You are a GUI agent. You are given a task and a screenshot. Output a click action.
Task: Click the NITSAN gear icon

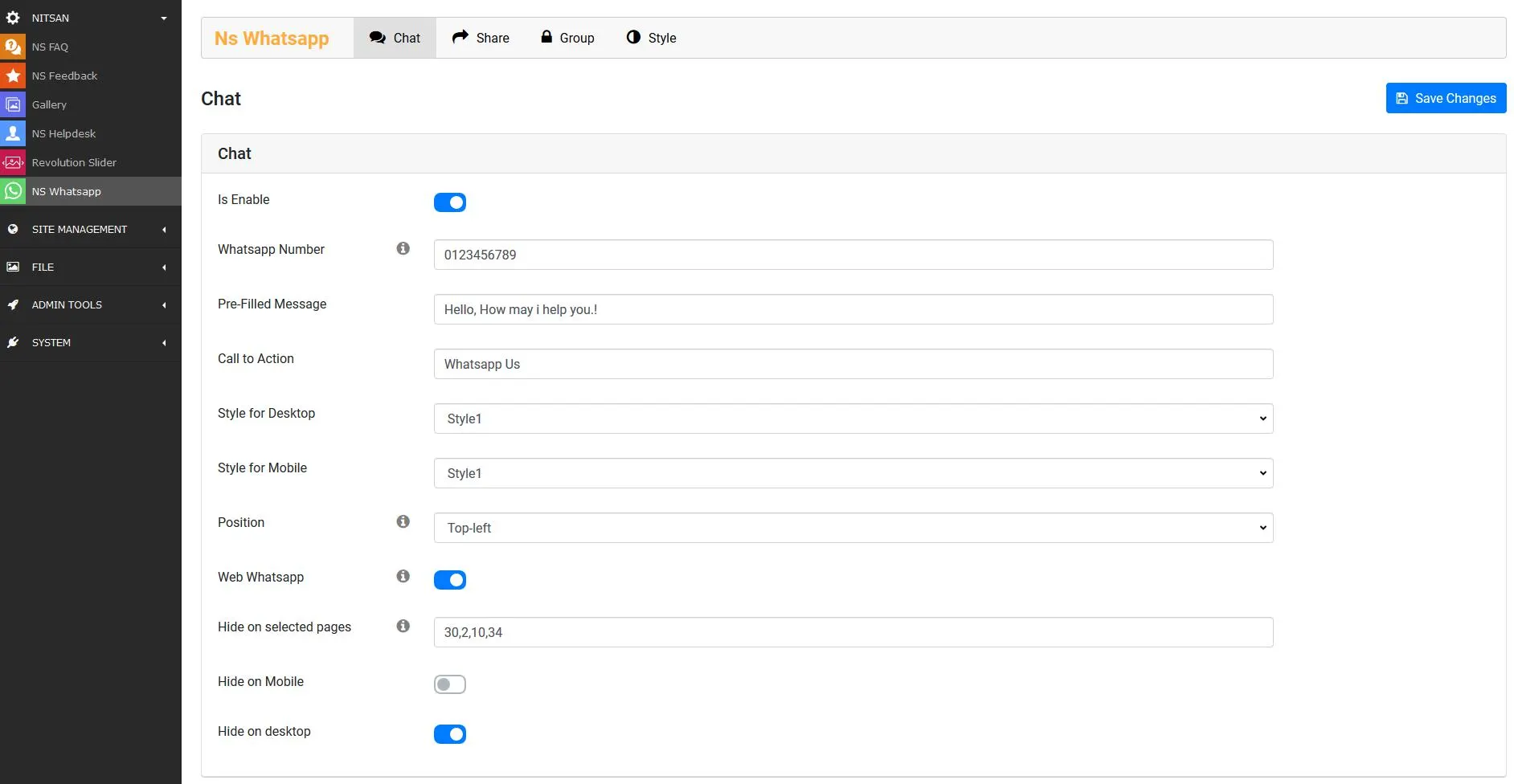click(13, 18)
